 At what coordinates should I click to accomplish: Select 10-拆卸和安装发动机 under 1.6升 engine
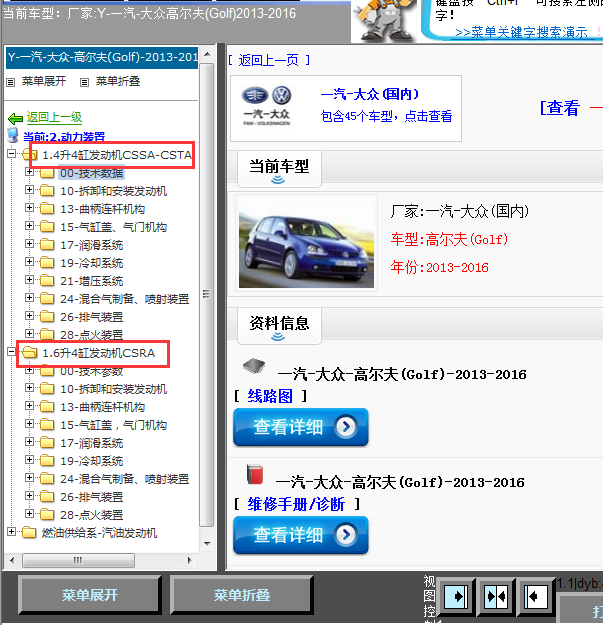tap(113, 389)
